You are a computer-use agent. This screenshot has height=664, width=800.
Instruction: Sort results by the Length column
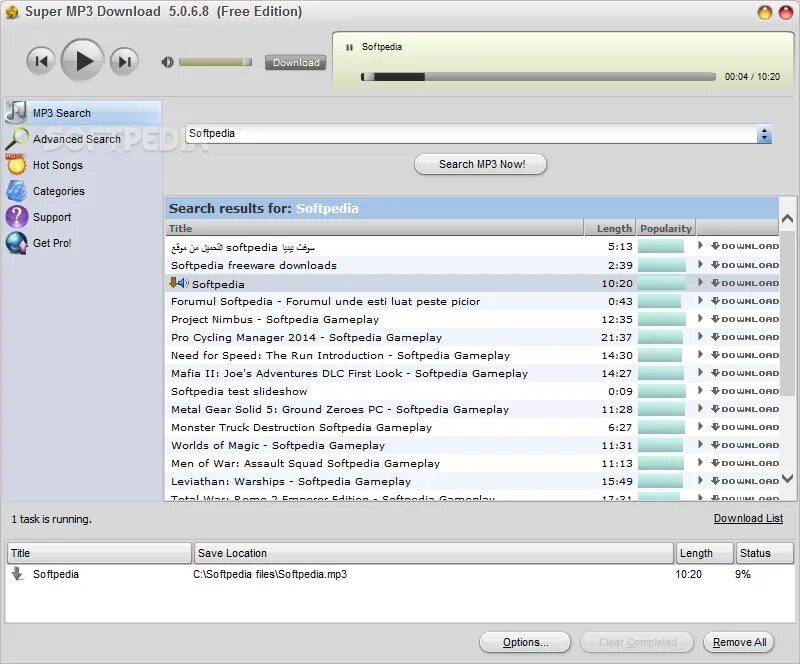(x=609, y=228)
